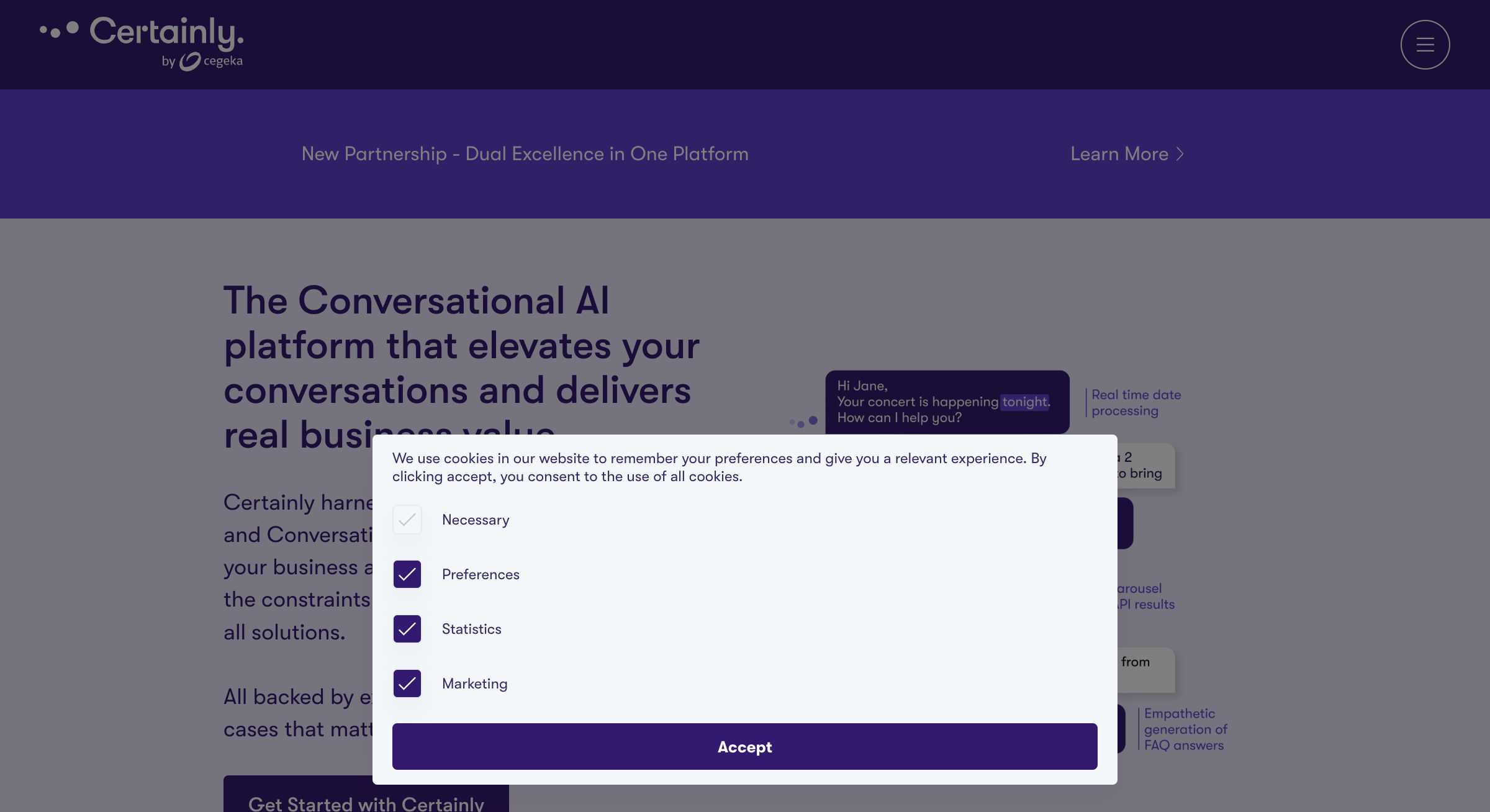The height and width of the screenshot is (812, 1490).
Task: Click the Marketing label text
Action: 475,683
